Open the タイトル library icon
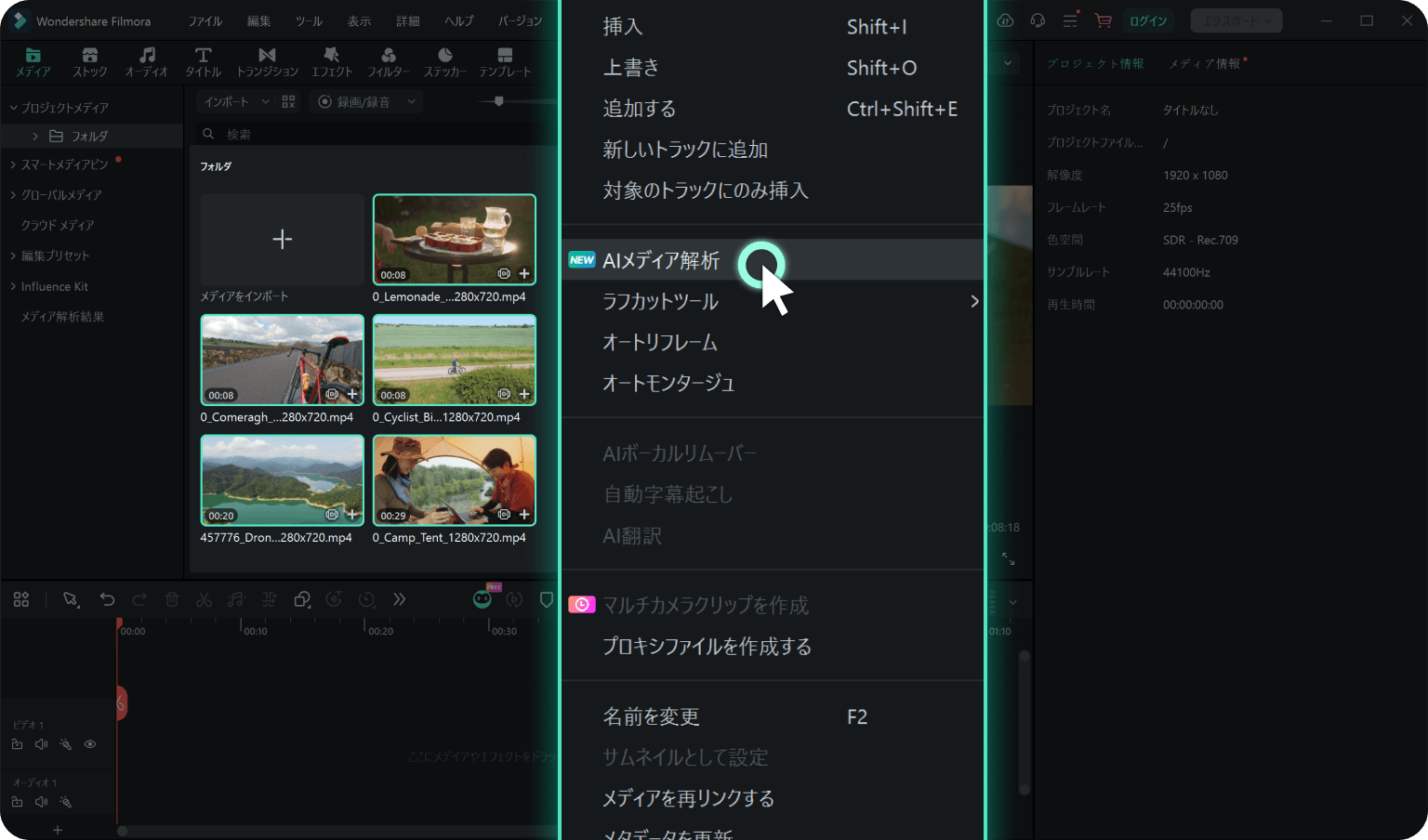Image resolution: width=1428 pixels, height=840 pixels. point(203,62)
